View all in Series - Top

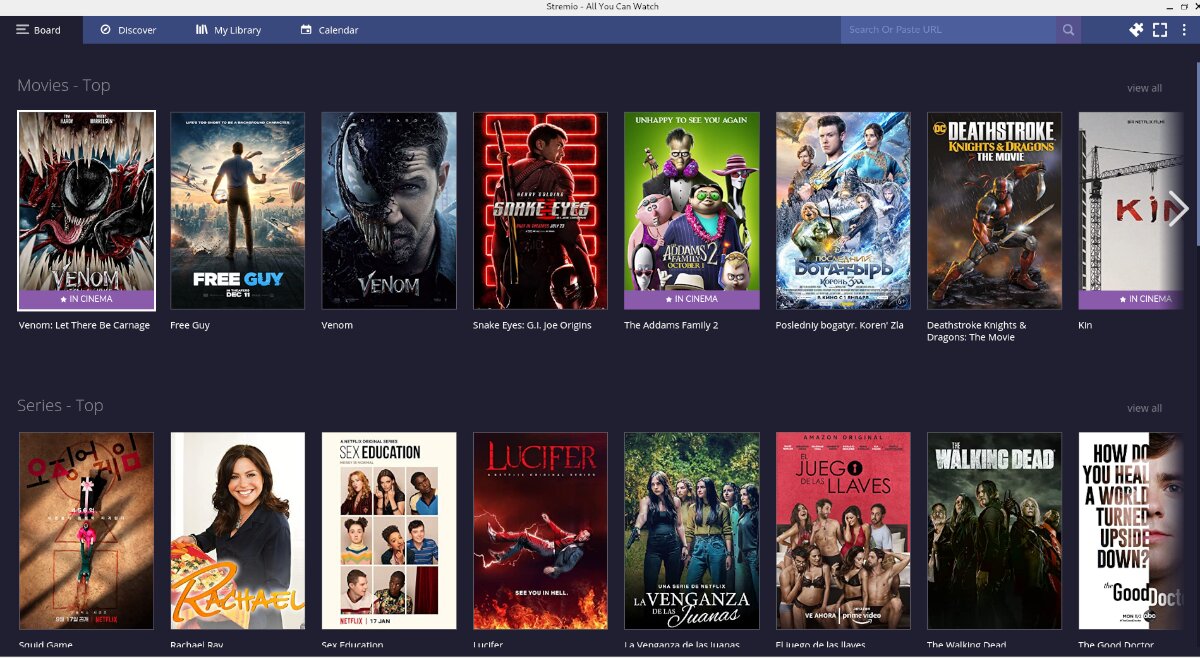(x=1144, y=408)
